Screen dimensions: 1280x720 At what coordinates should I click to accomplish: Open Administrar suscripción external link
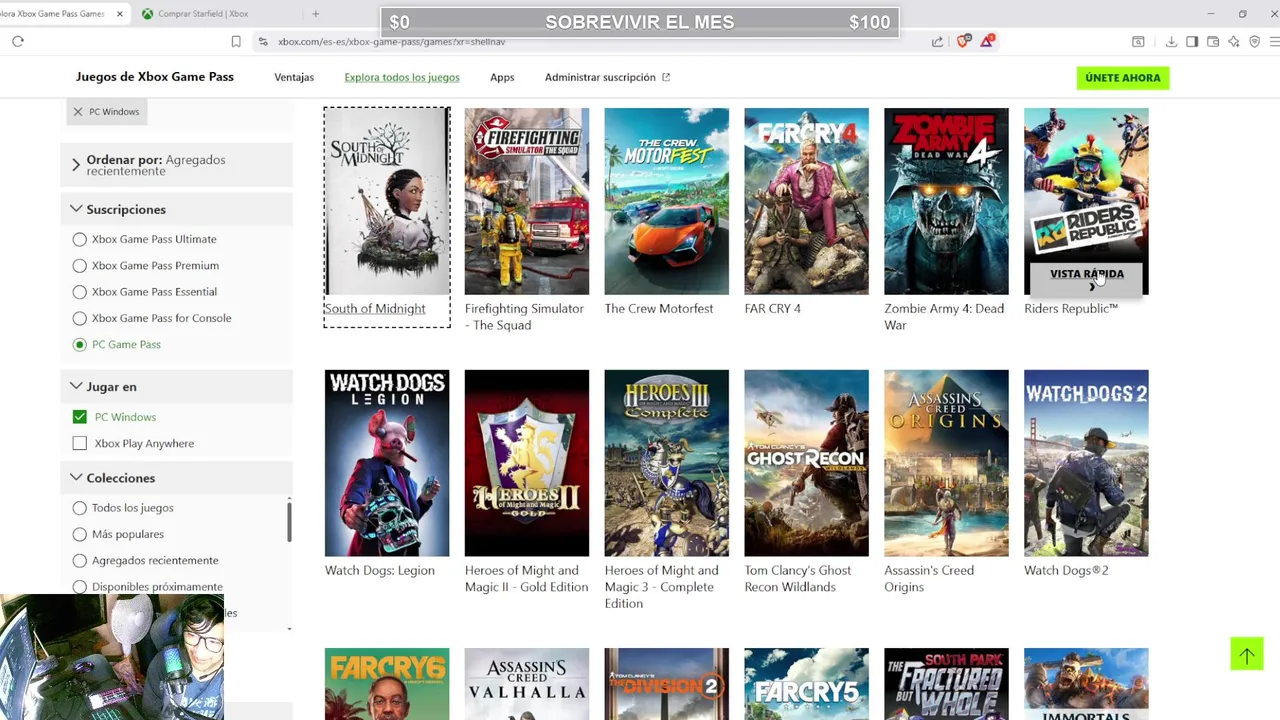(607, 77)
